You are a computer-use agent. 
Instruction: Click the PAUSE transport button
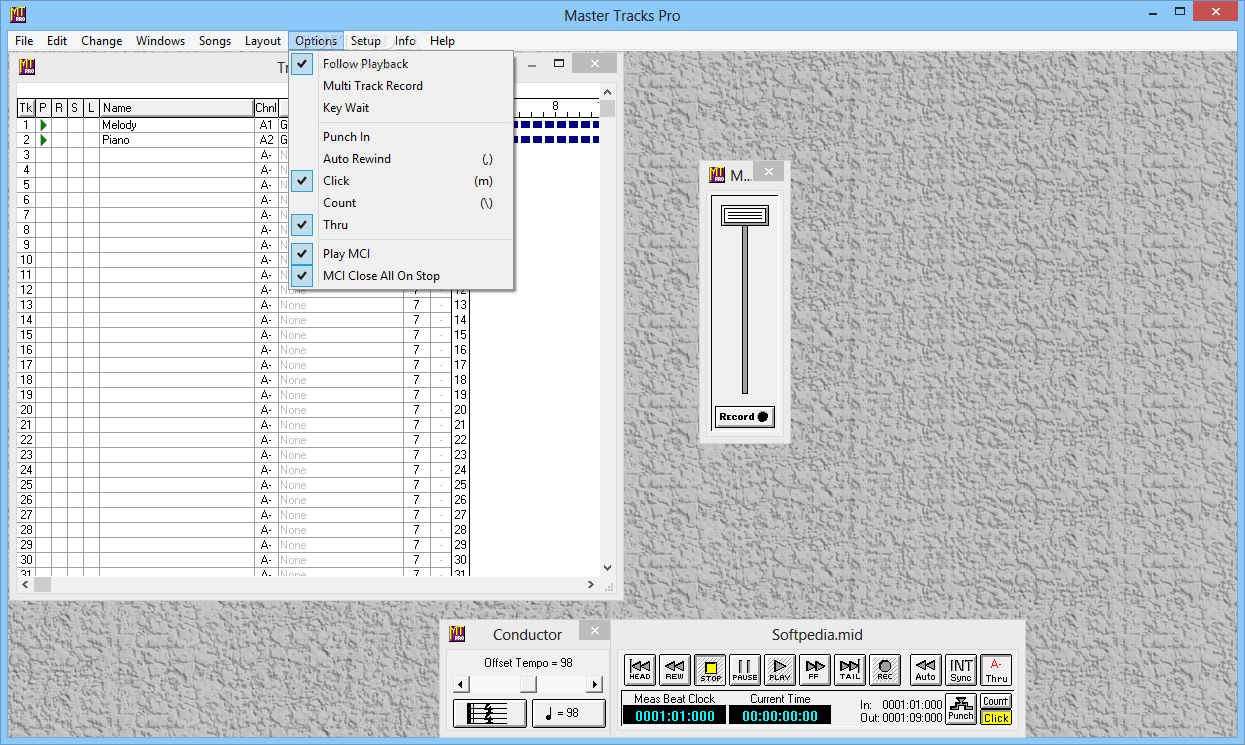745,670
